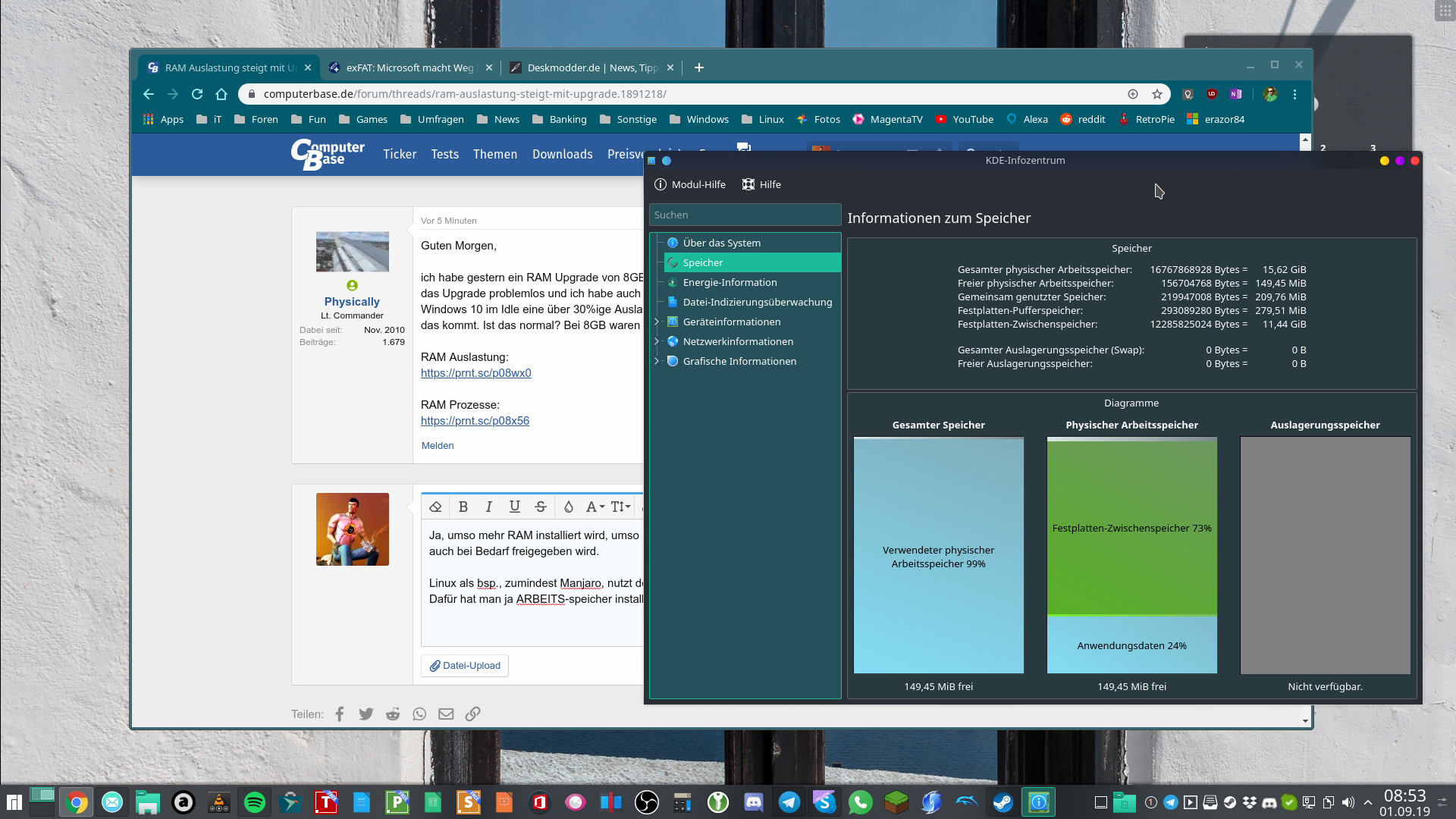
Task: Click the strikethrough icon in editor
Action: [x=541, y=507]
